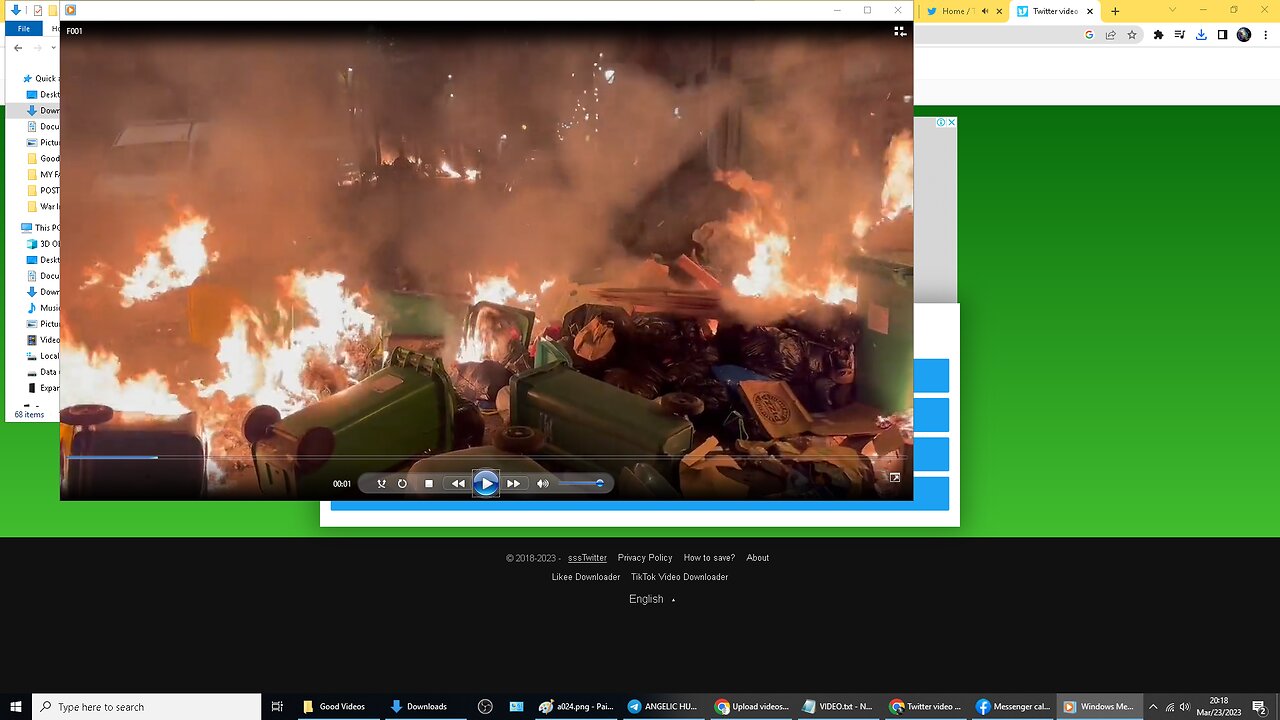1280x720 pixels.
Task: Mute the media player sound
Action: click(543, 484)
